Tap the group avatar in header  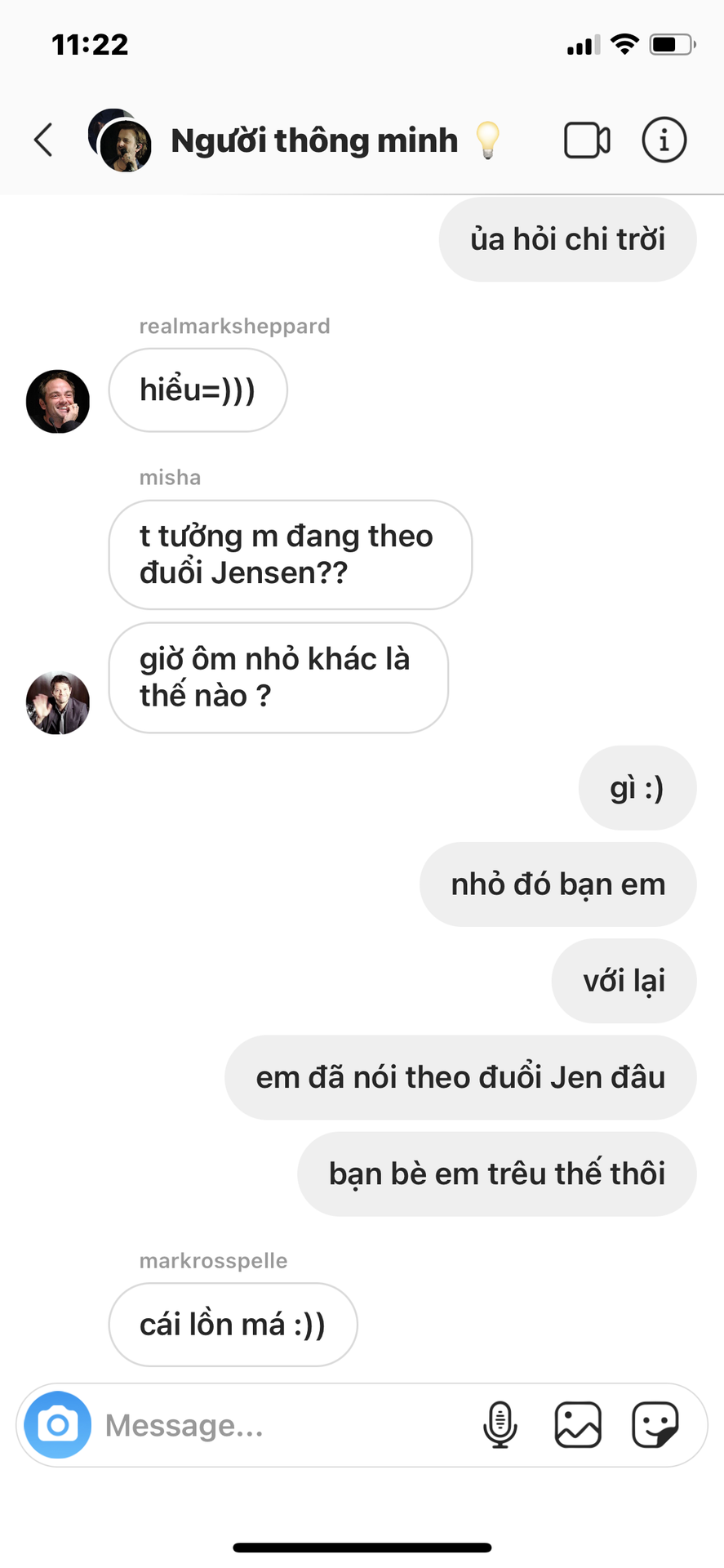119,140
